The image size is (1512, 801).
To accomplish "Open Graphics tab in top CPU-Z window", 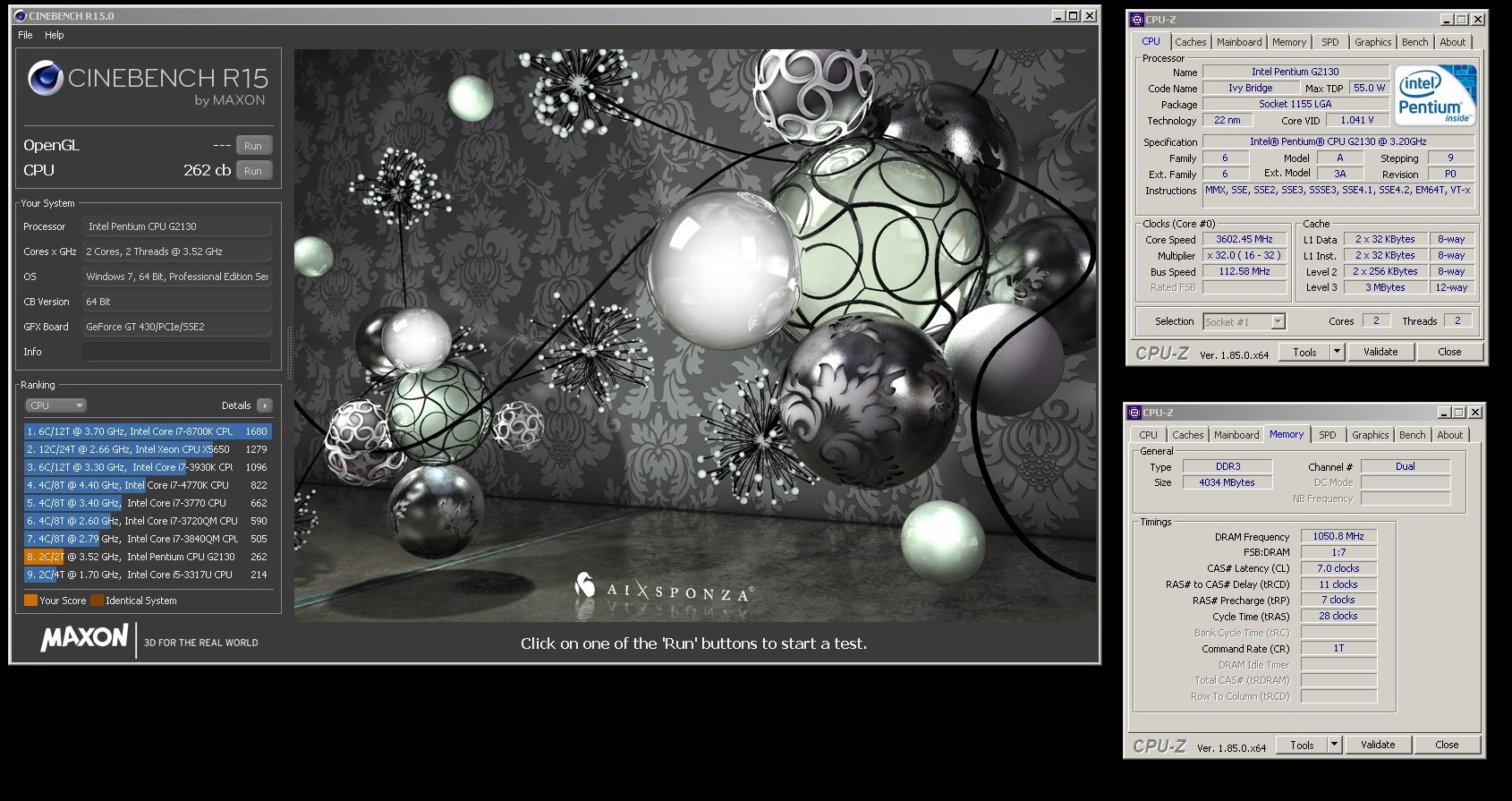I will pyautogui.click(x=1372, y=42).
